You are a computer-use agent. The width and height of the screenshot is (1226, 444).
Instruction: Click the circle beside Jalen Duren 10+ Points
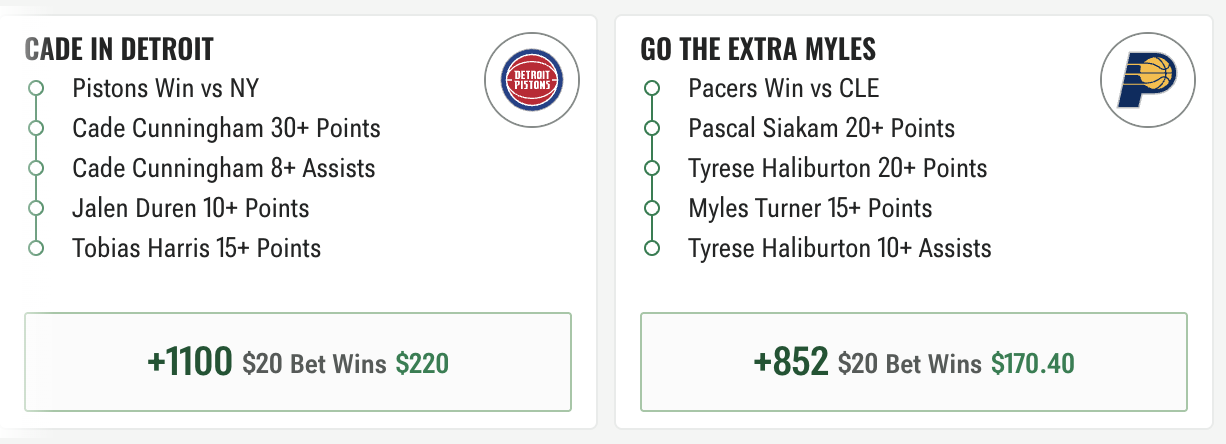(x=37, y=208)
